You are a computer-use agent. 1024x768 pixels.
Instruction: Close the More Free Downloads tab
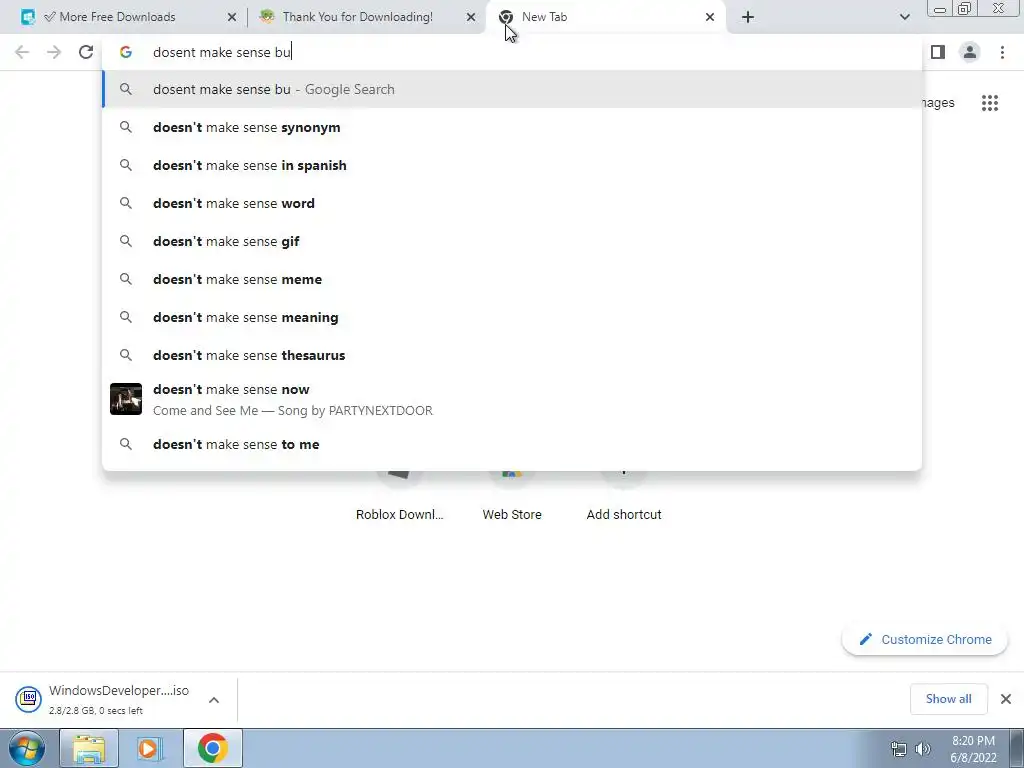tap(232, 17)
